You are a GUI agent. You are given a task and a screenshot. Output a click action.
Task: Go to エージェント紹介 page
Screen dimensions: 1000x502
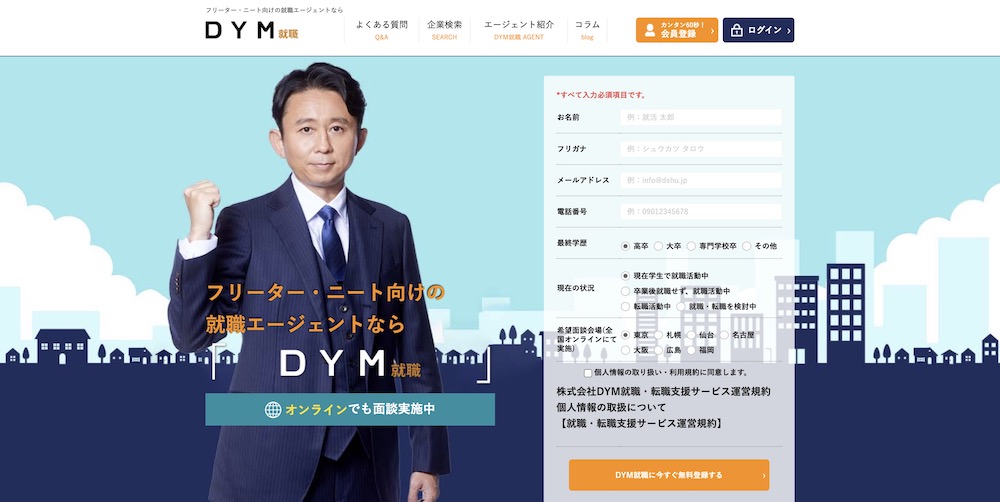click(x=519, y=30)
